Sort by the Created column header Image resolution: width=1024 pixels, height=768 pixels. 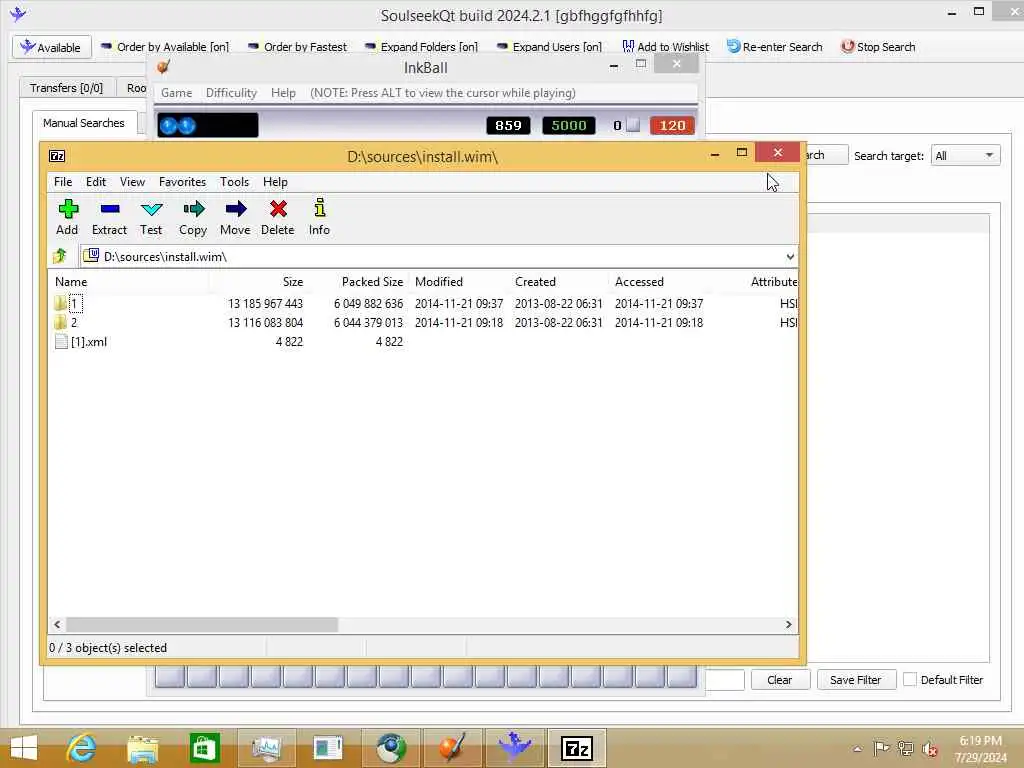559,281
